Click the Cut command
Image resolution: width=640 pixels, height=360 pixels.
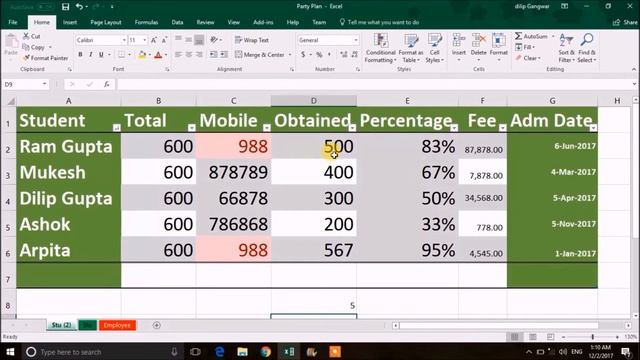(x=32, y=36)
